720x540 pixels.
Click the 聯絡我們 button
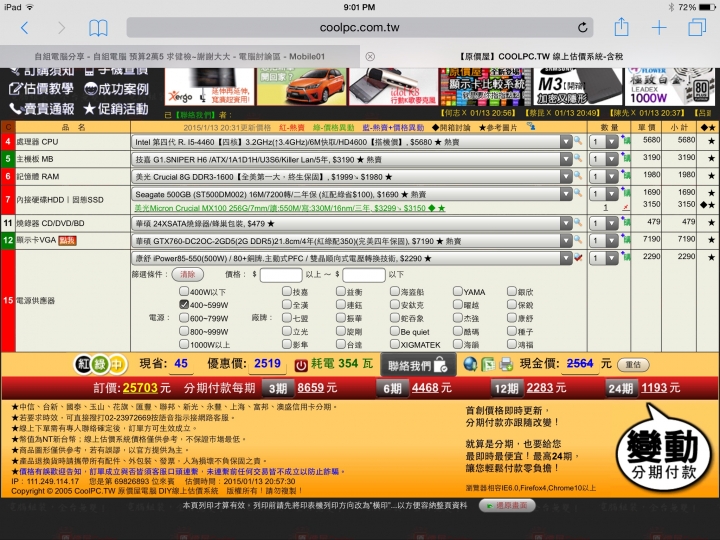(x=418, y=365)
